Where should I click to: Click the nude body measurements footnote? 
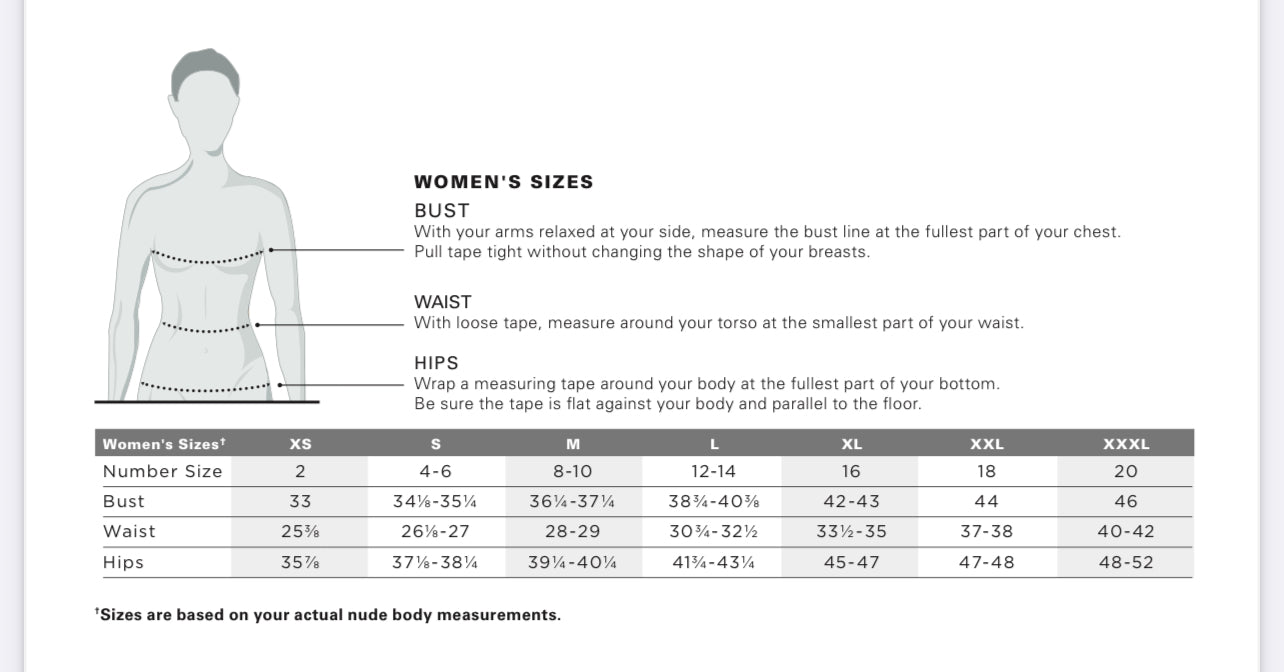[x=328, y=615]
